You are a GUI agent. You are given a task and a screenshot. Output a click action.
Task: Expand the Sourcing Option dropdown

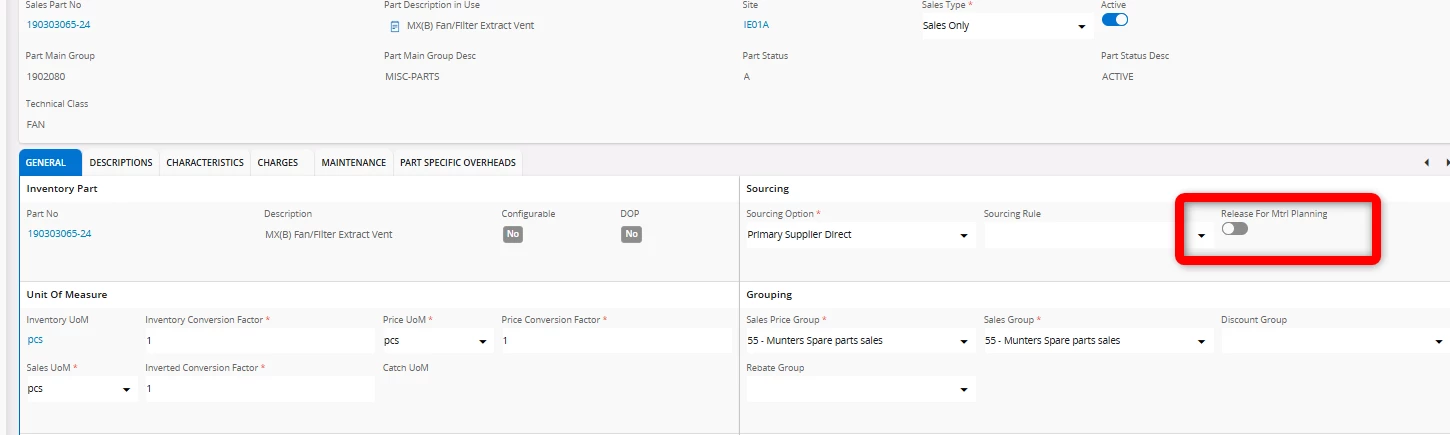click(x=858, y=235)
